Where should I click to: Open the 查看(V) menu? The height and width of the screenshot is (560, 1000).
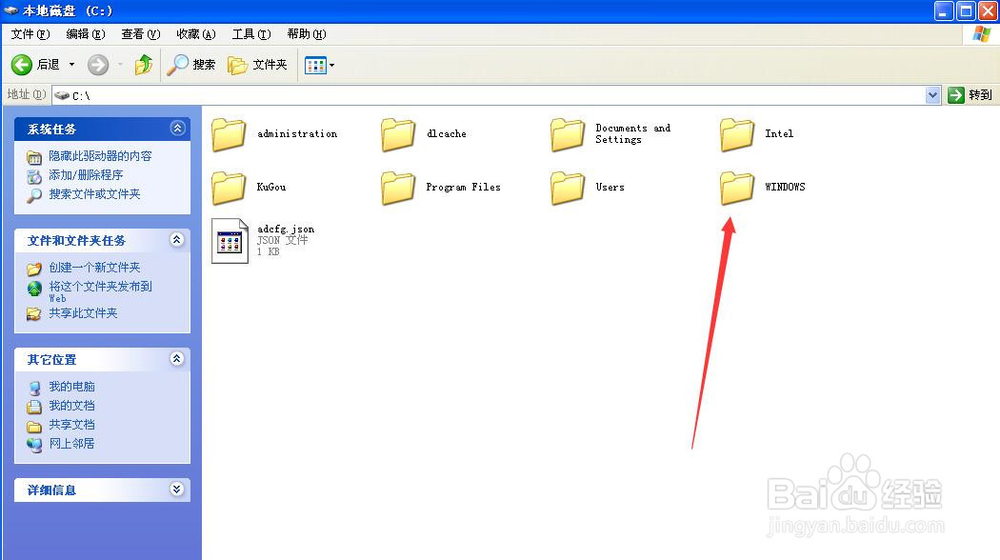[x=140, y=34]
